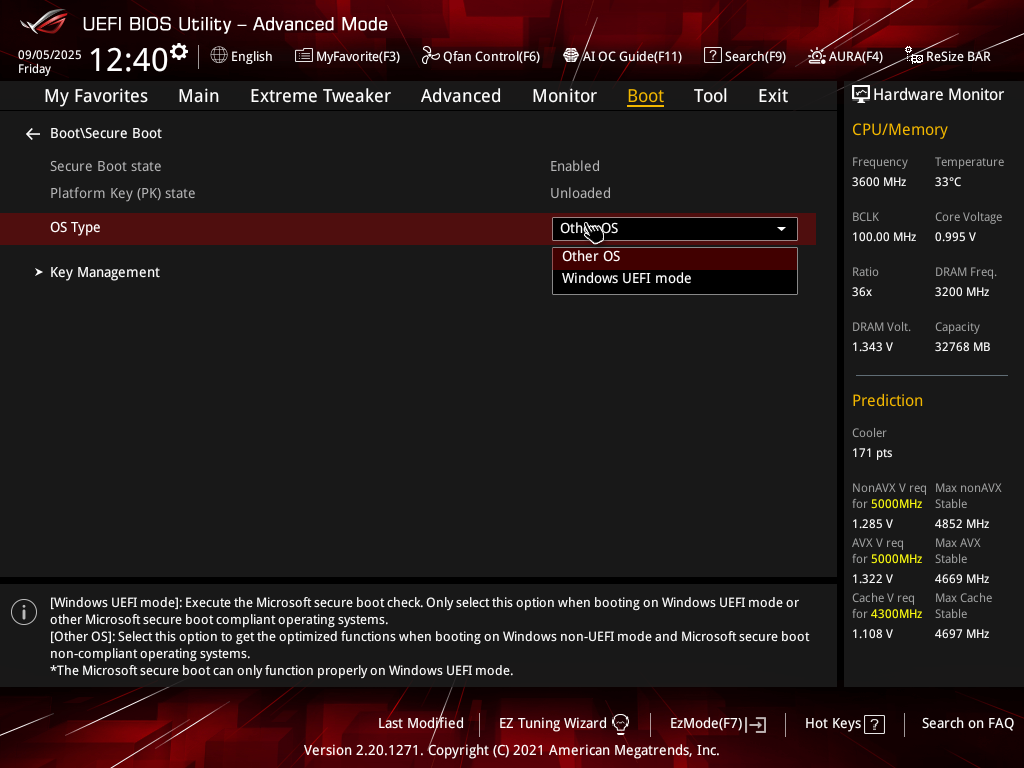Image resolution: width=1024 pixels, height=768 pixels.
Task: Go to the Exit tab
Action: tap(773, 96)
